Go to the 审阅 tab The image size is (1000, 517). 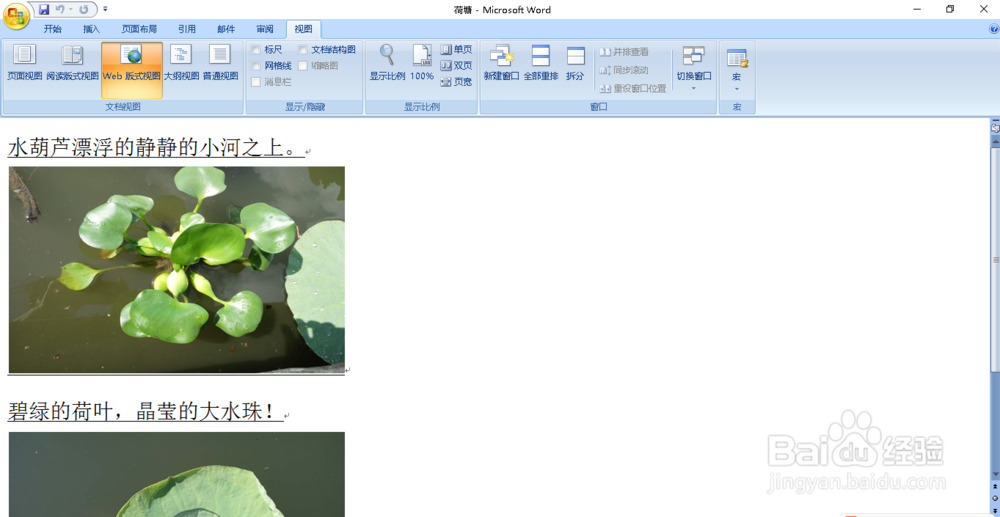tap(265, 29)
